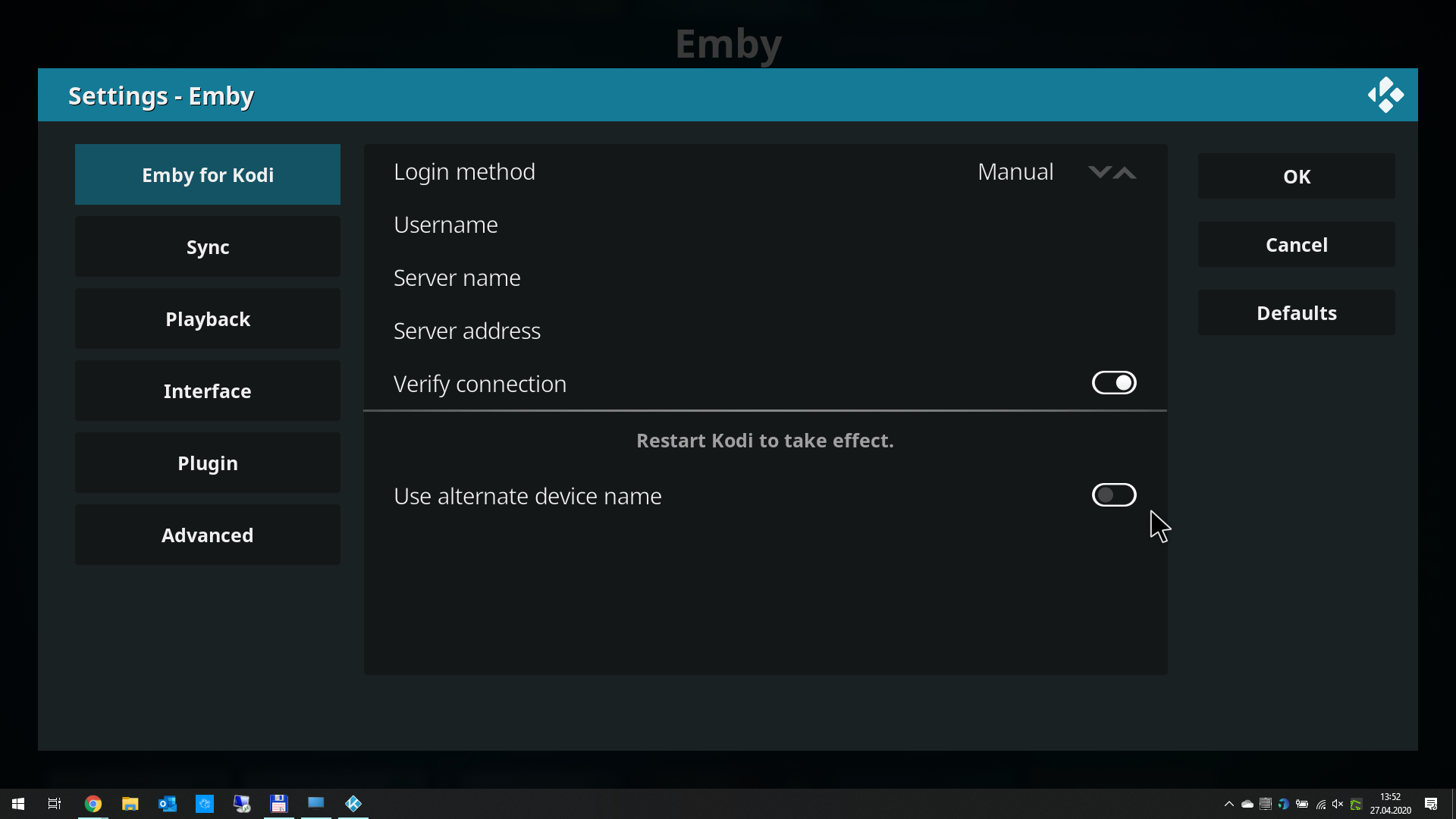The width and height of the screenshot is (1456, 819).
Task: Enable Use alternate device name
Action: point(1114,495)
